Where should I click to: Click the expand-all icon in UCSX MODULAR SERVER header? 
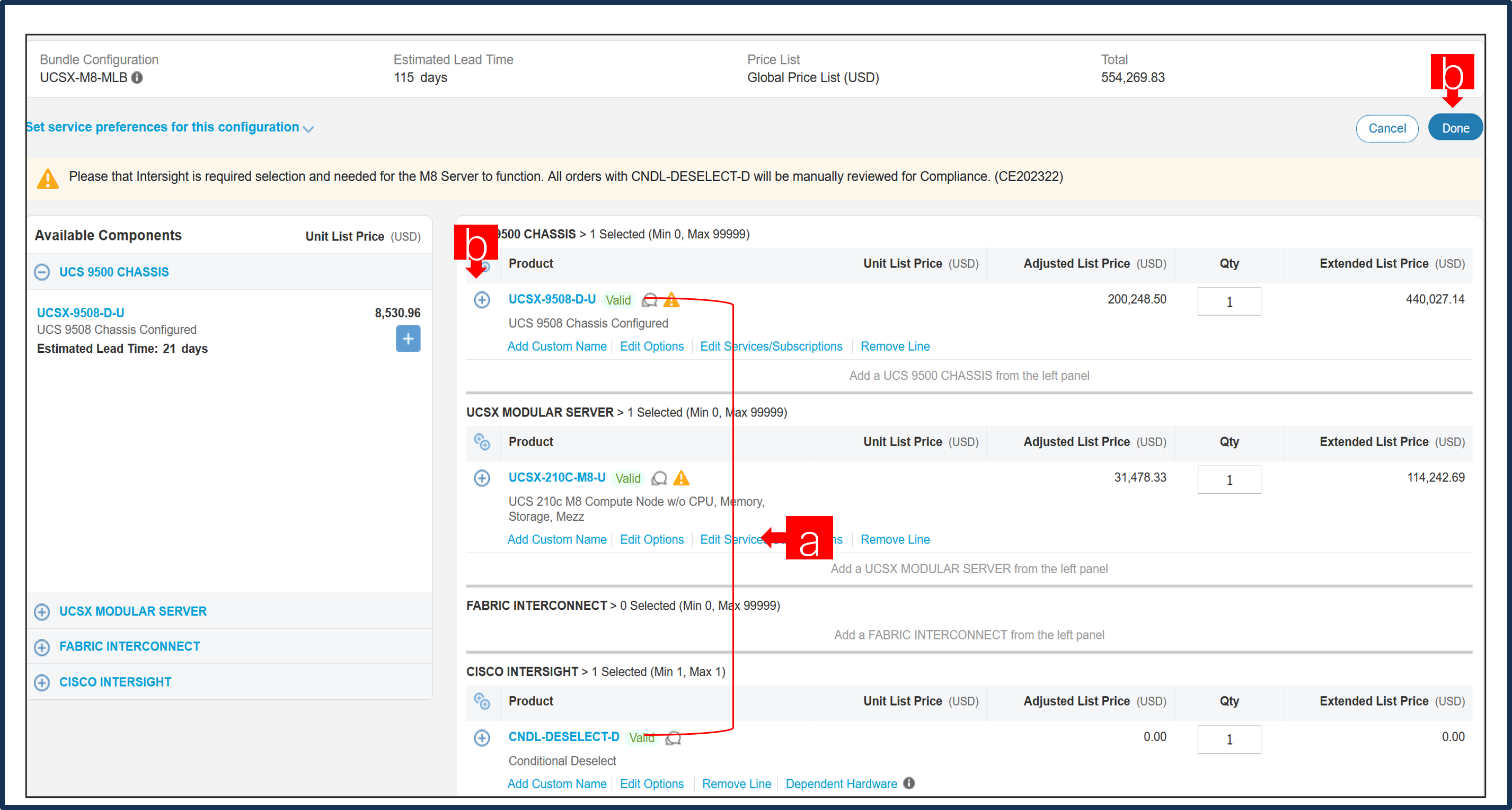482,442
